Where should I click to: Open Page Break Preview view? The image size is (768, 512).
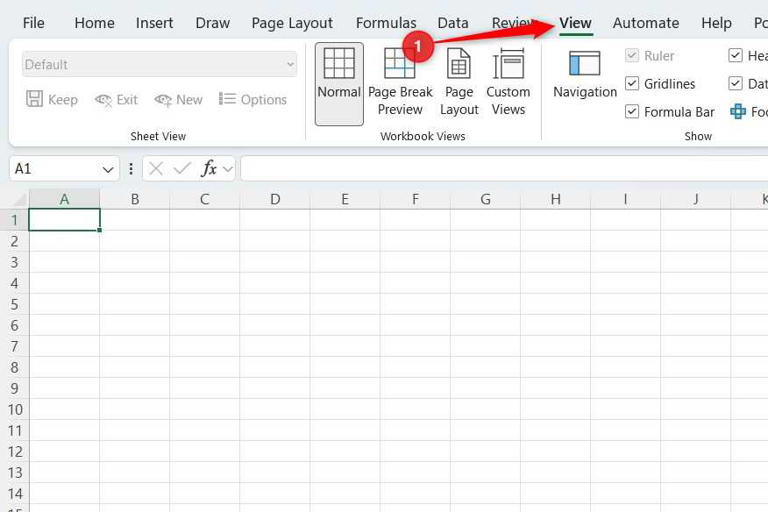click(400, 84)
